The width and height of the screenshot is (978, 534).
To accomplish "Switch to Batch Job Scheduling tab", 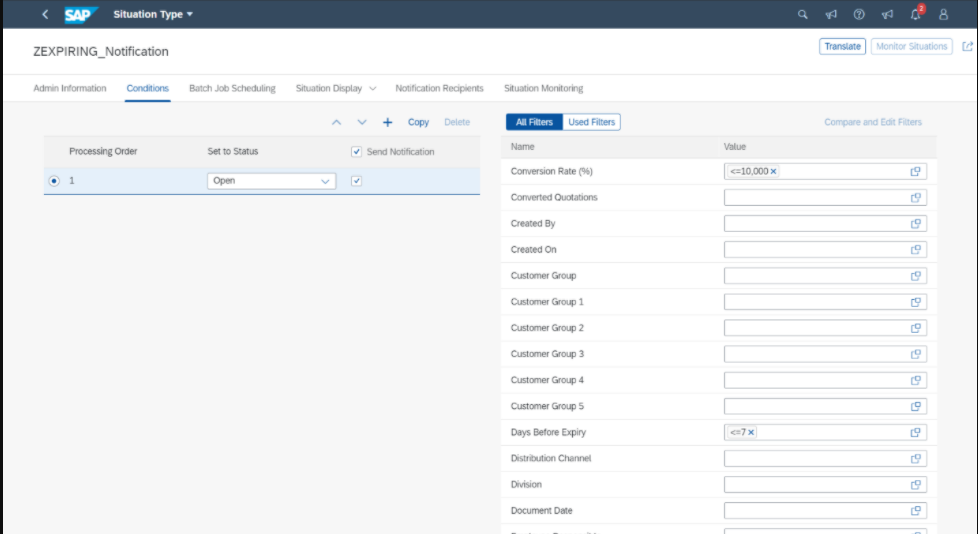I will click(232, 88).
